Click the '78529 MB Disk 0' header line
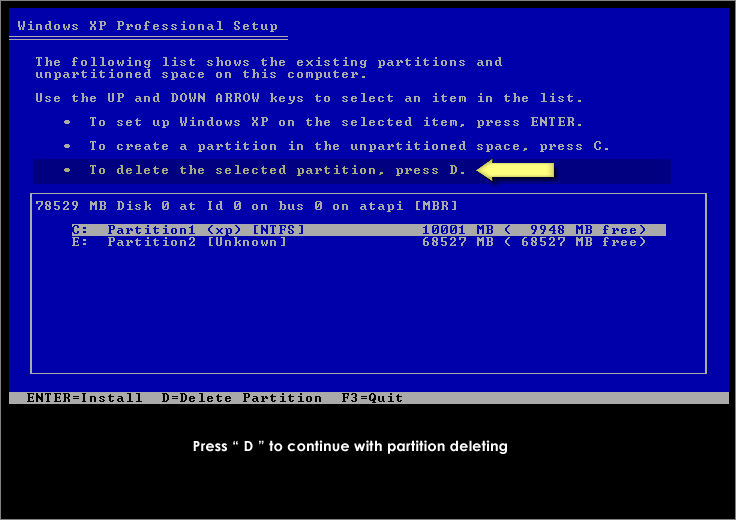736x520 pixels. click(x=246, y=206)
